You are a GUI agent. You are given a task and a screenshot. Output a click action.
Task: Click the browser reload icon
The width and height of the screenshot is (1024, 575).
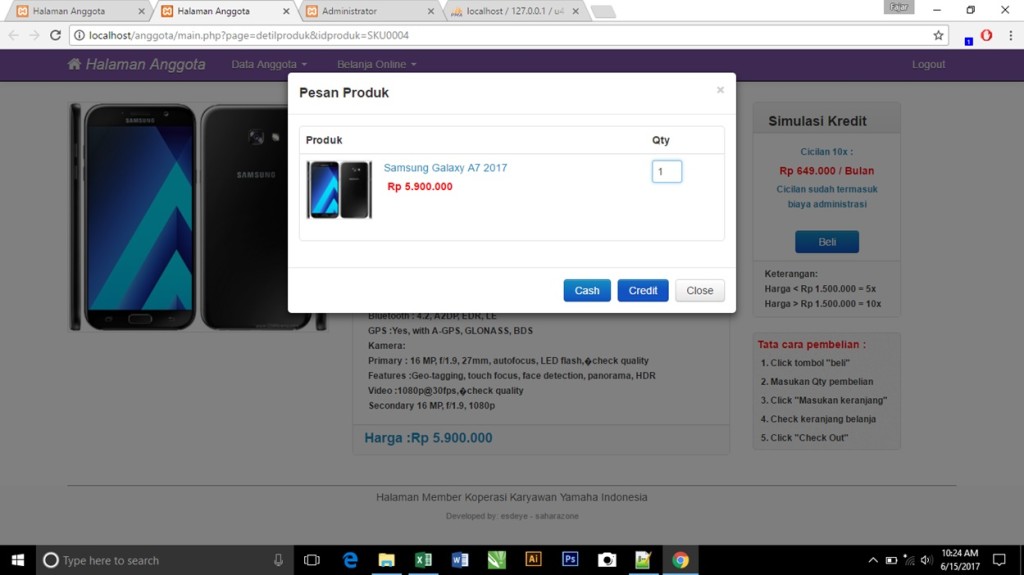coord(56,35)
